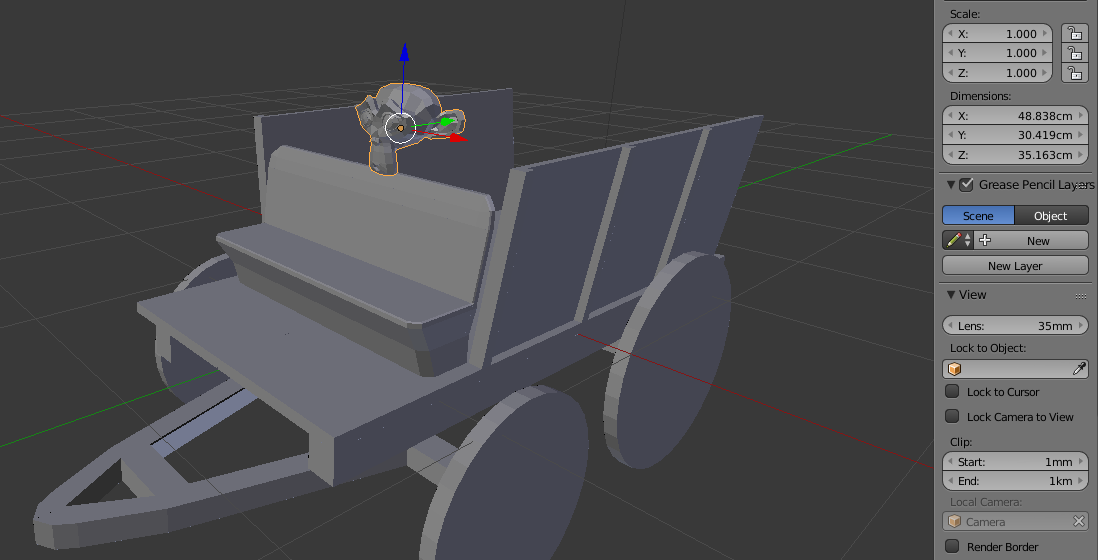
Task: Click the Dimensions Z 35.163cm field
Action: coord(1015,155)
